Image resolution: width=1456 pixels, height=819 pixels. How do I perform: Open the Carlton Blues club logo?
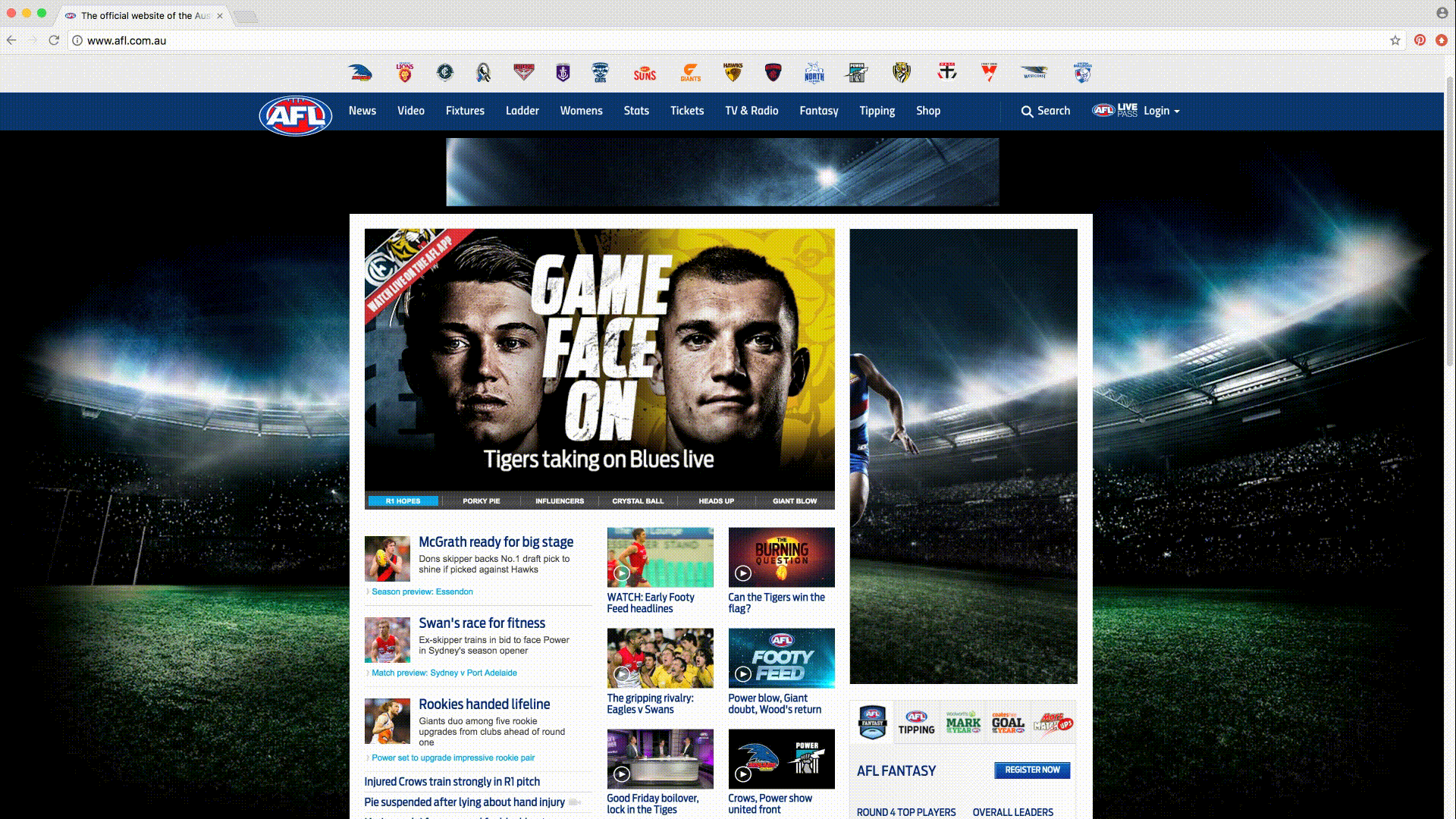pyautogui.click(x=445, y=73)
